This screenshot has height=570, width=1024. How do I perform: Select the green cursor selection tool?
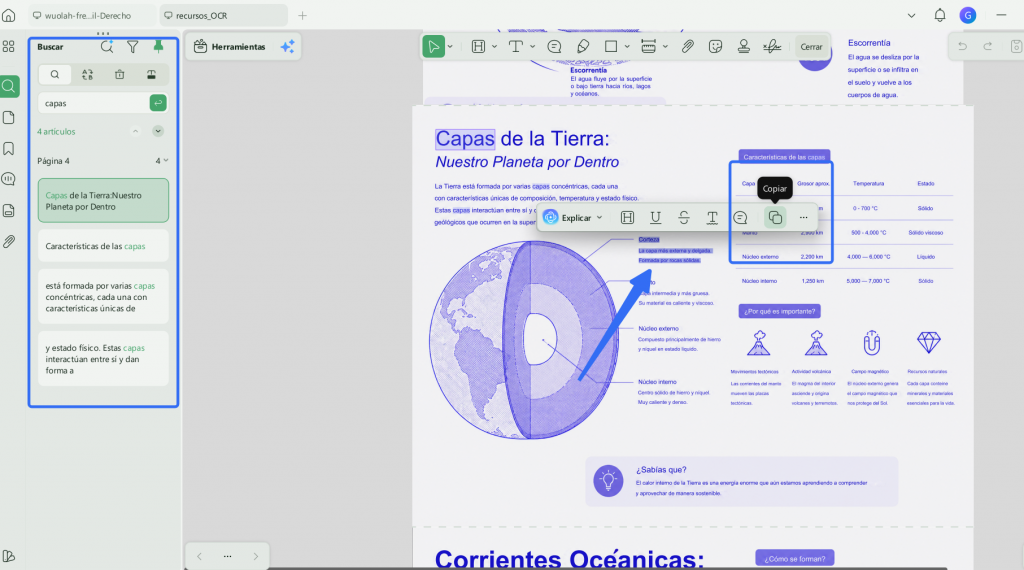coord(433,46)
